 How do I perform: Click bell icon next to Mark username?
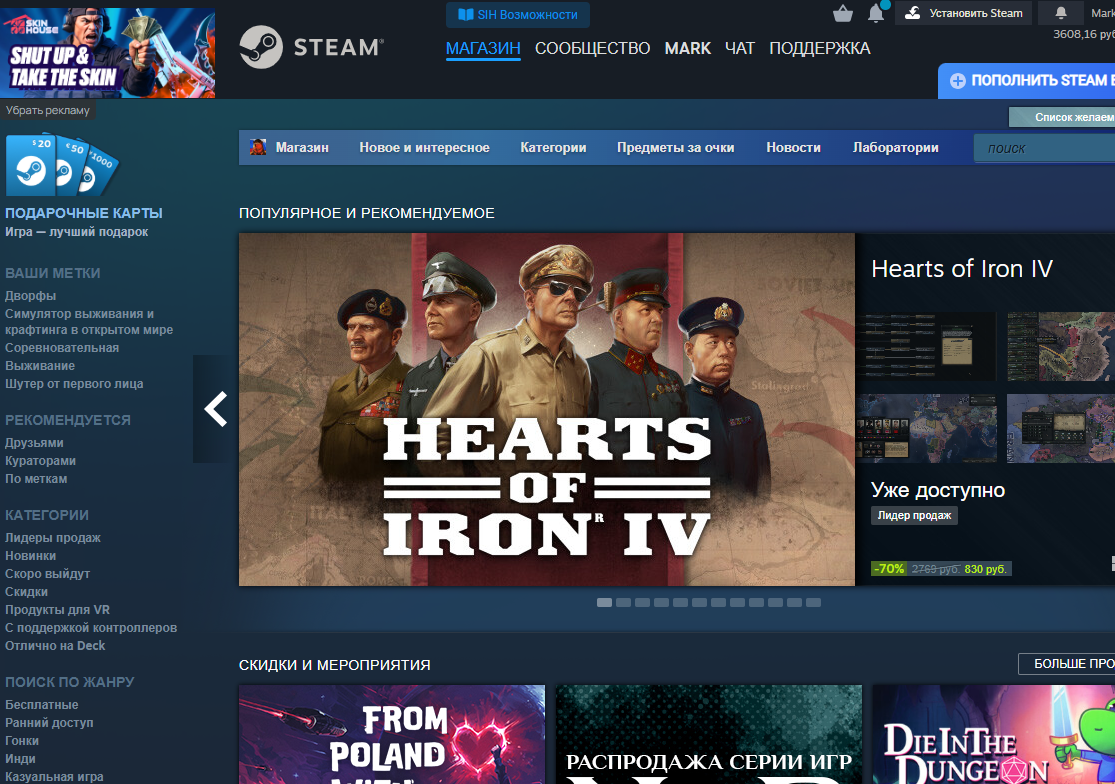(x=1060, y=13)
